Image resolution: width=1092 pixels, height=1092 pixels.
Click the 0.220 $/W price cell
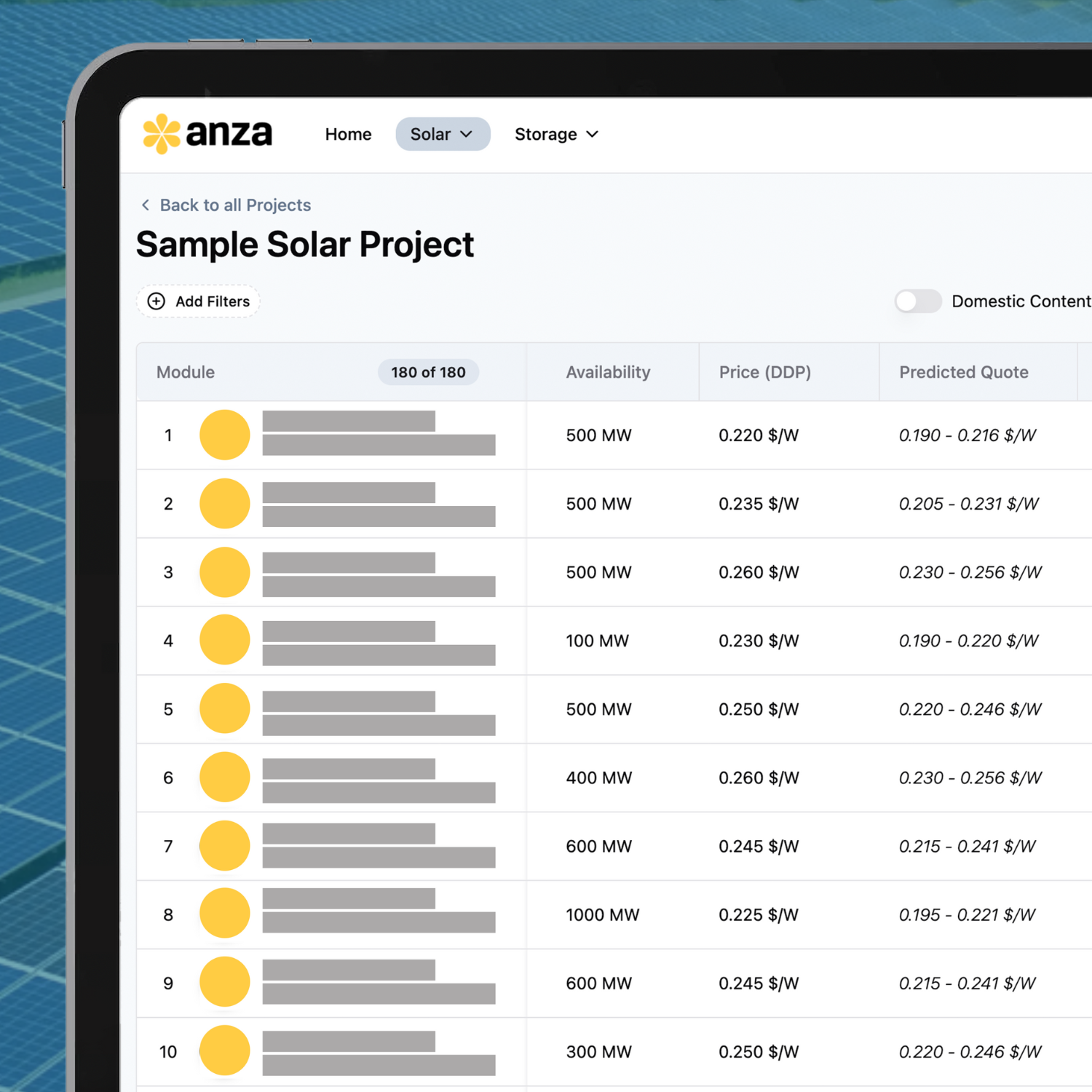pos(759,435)
